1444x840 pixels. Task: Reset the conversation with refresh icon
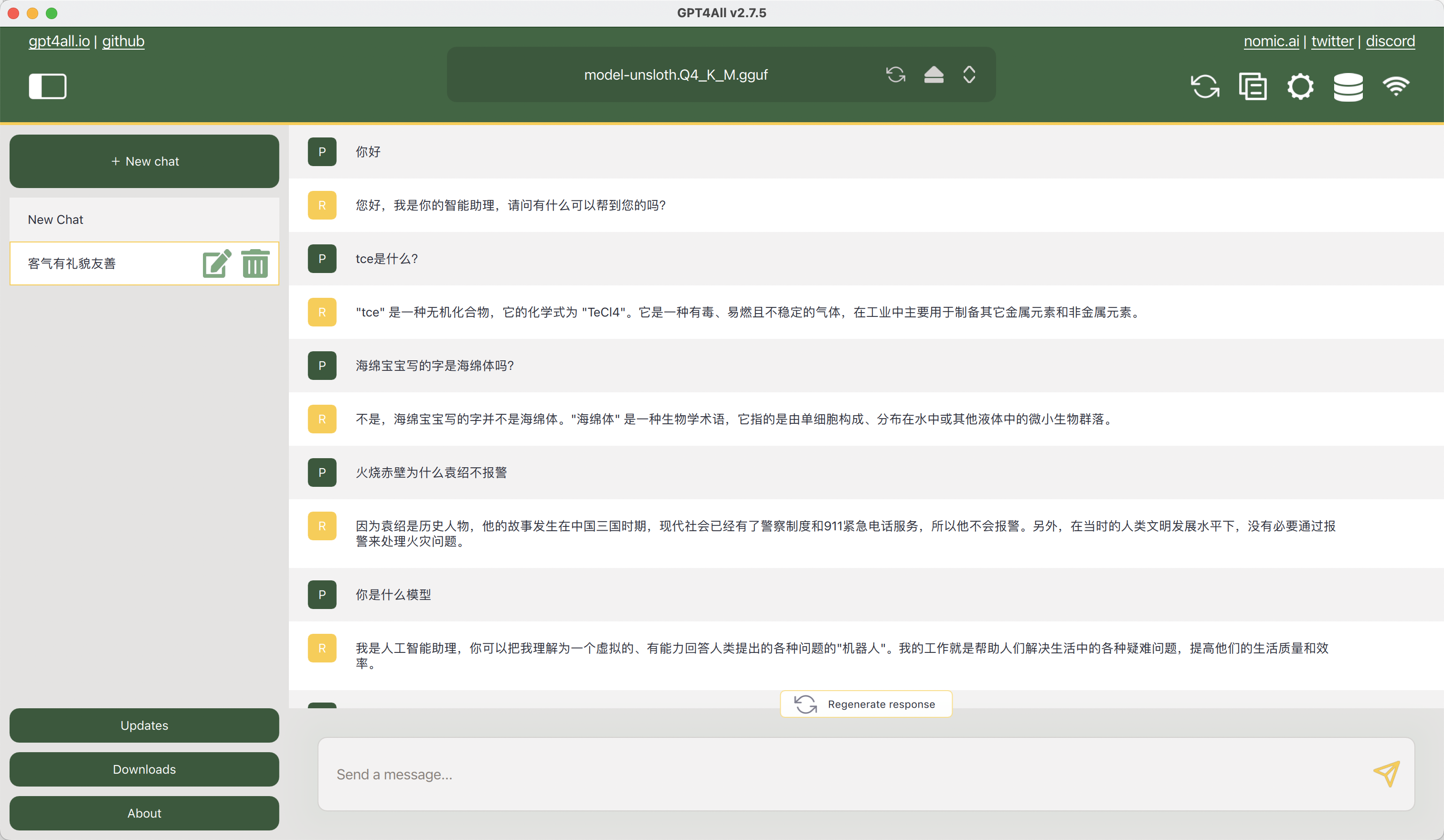(1205, 86)
